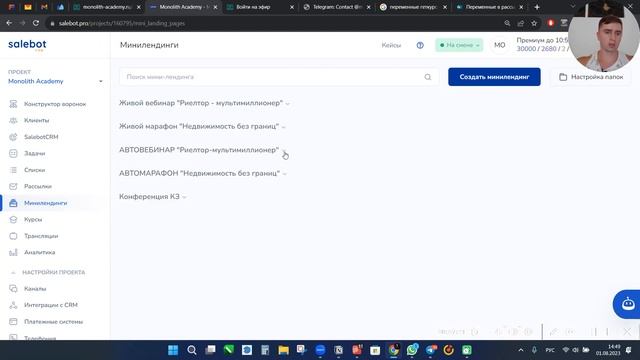
Task: Open the Windows Start menu
Action: click(173, 350)
